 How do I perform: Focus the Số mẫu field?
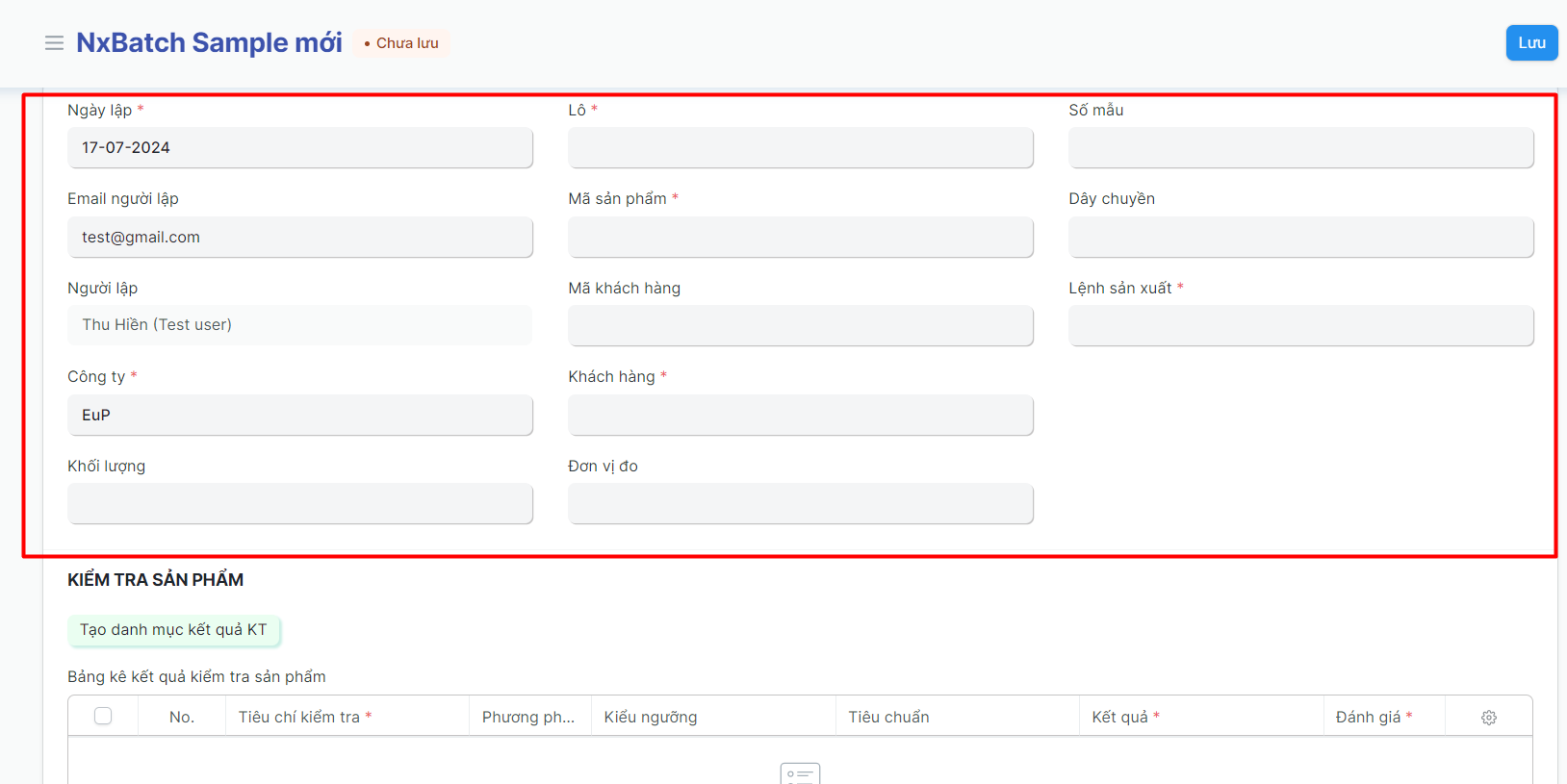coord(1300,148)
